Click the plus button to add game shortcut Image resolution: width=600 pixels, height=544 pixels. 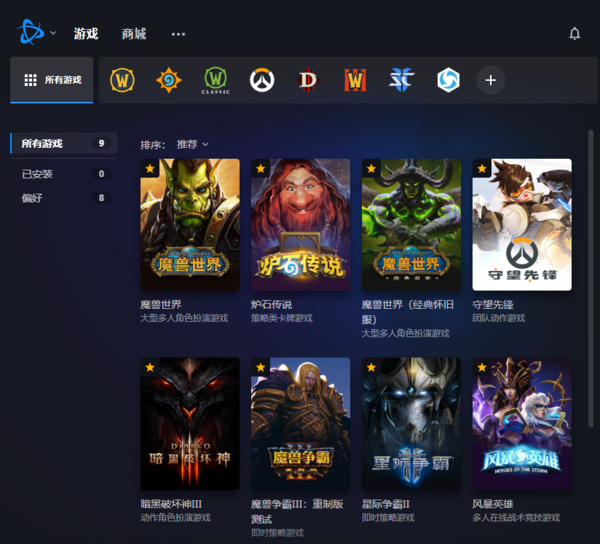[x=491, y=80]
